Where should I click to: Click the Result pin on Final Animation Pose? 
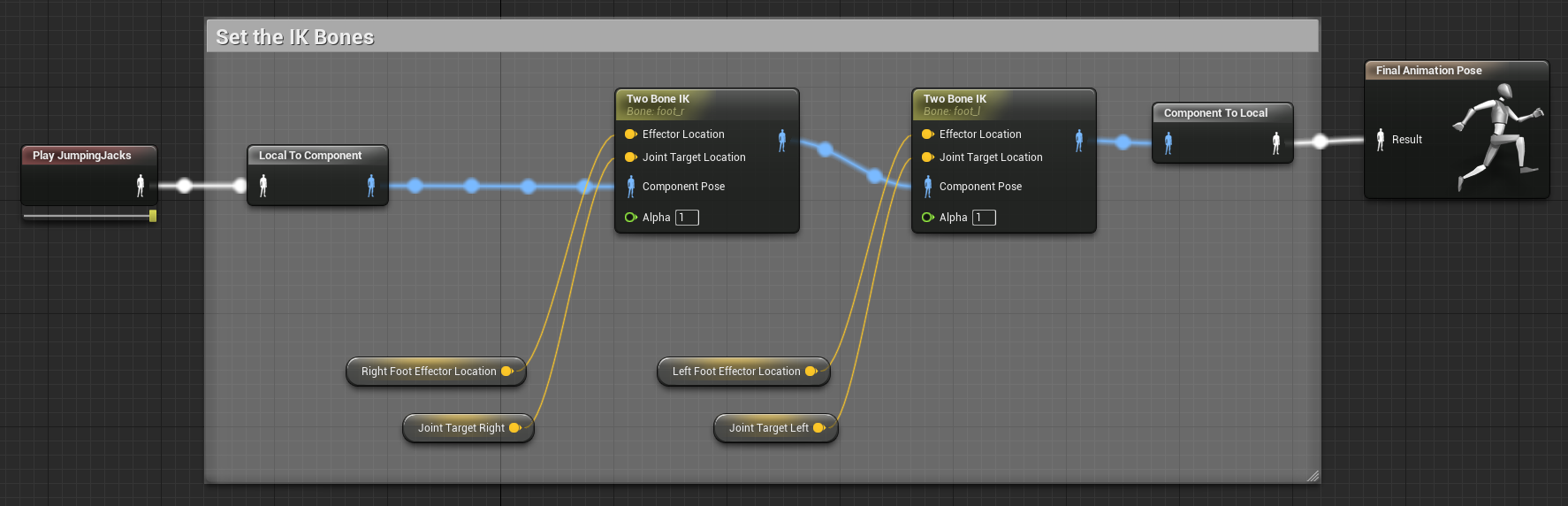pos(1381,140)
